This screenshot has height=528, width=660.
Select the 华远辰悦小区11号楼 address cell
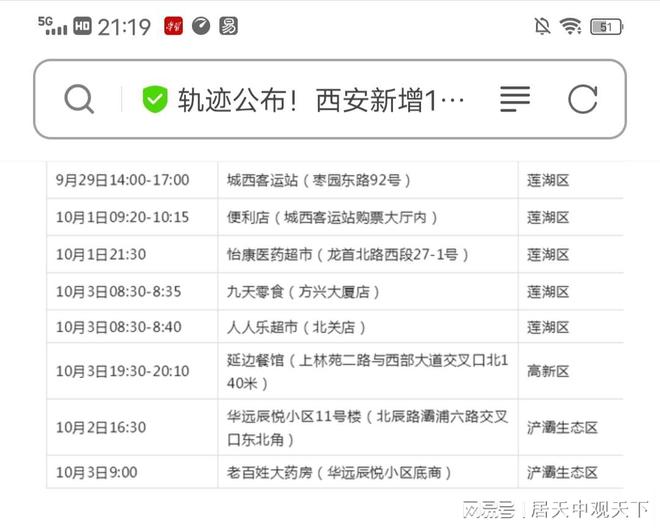(x=368, y=427)
